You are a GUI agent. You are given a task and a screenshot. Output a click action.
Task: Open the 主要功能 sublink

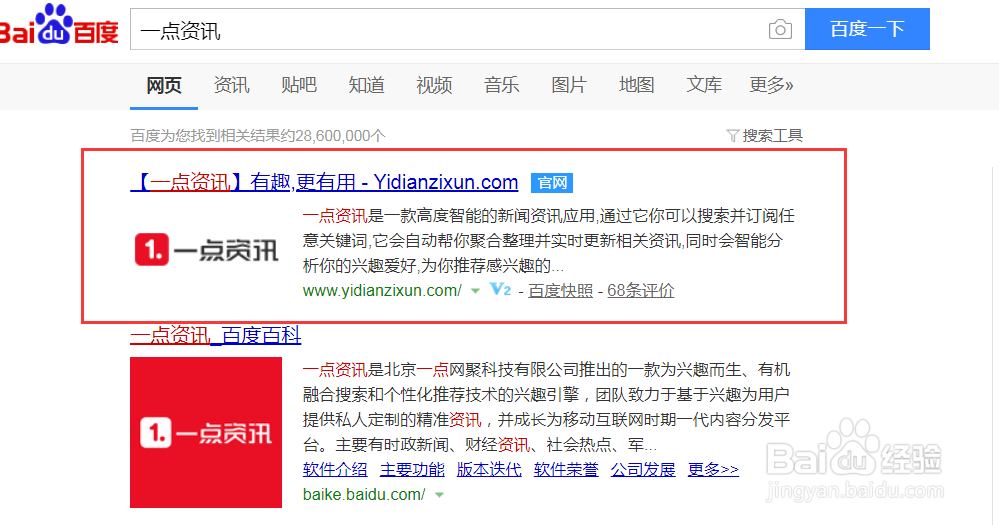412,470
